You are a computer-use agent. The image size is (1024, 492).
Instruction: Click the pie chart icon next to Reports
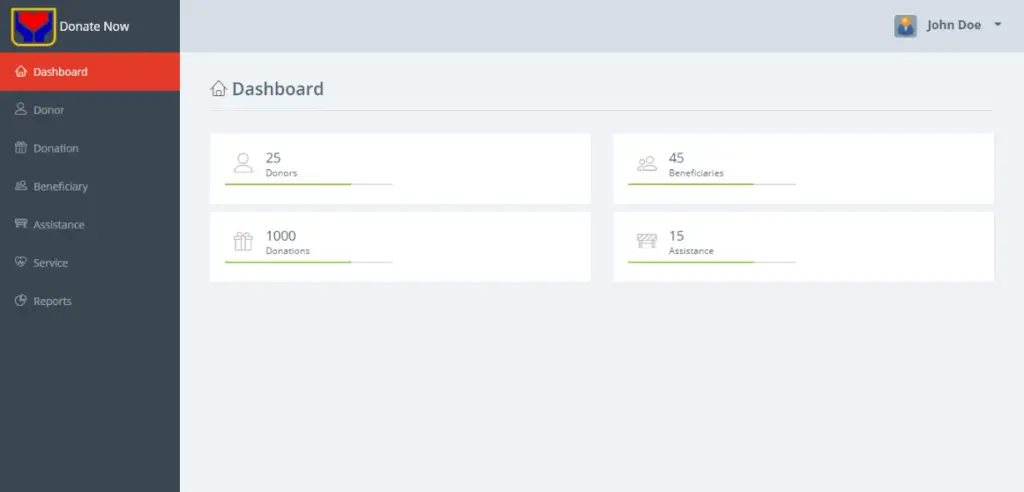(21, 301)
